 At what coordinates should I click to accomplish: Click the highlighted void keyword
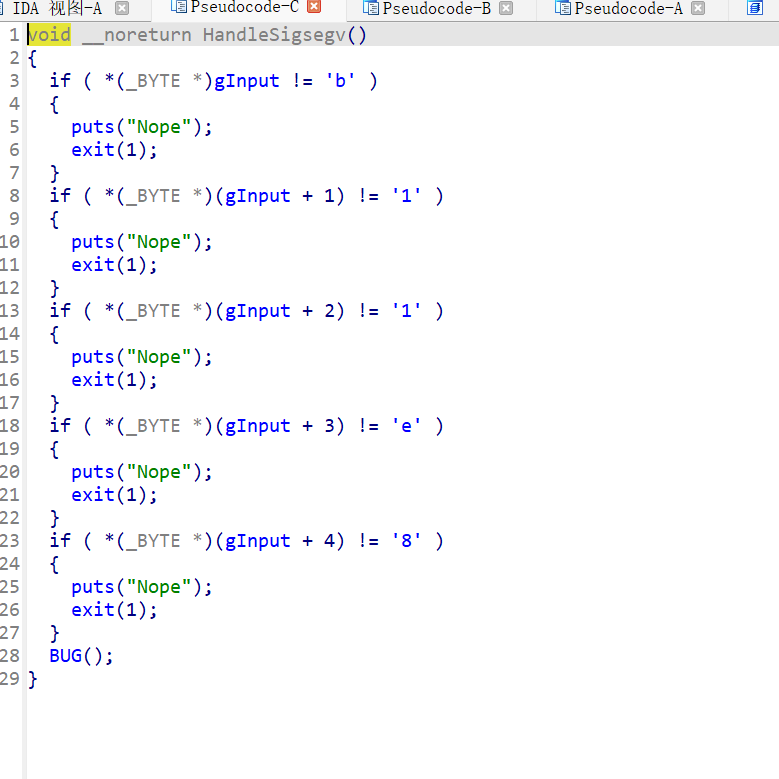pos(49,35)
